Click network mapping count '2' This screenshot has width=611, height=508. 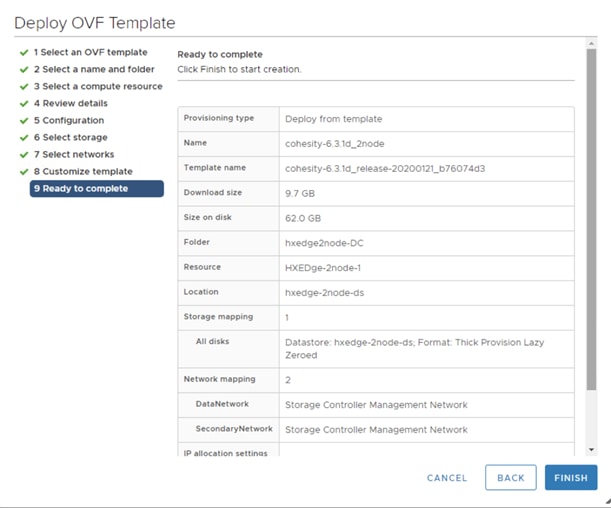point(288,380)
